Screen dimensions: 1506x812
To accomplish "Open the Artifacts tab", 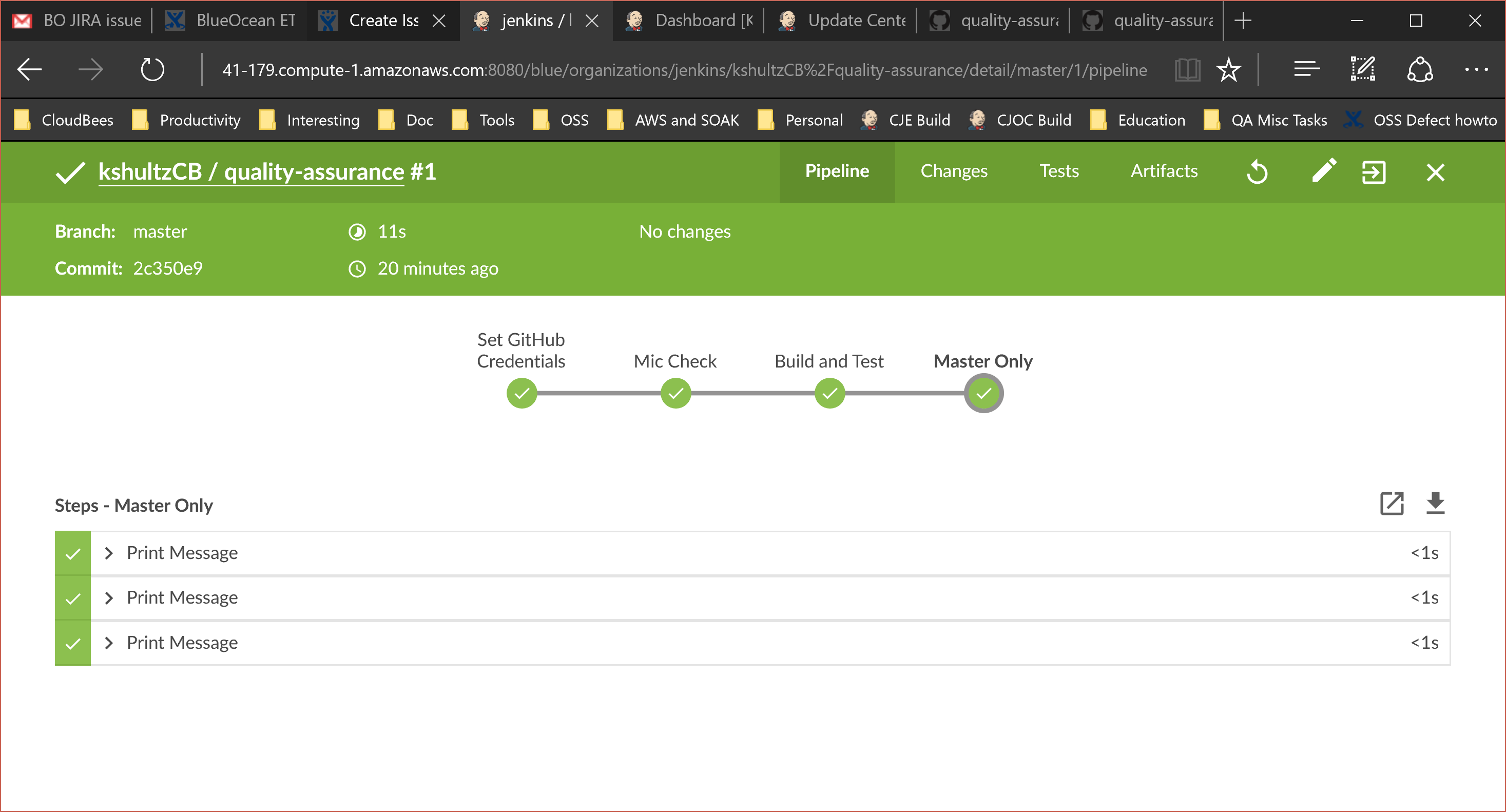I will (x=1164, y=171).
